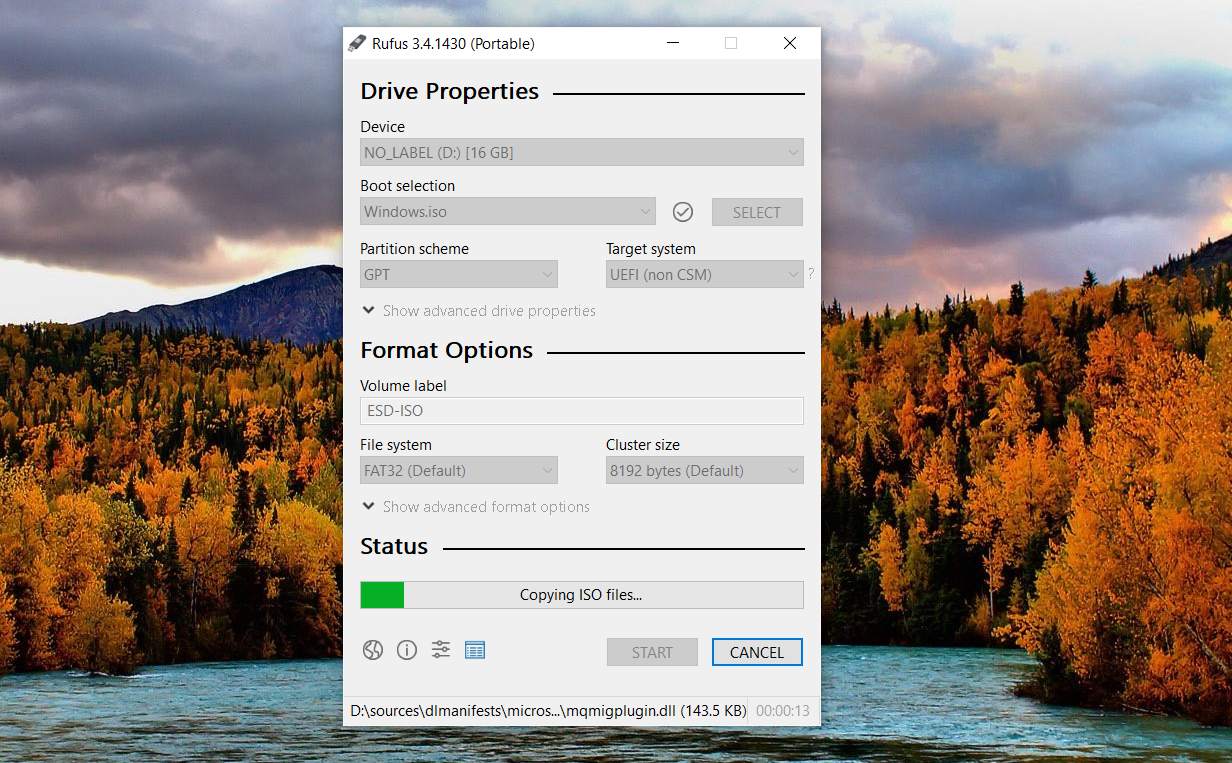1232x763 pixels.
Task: Open the language selection globe
Action: coord(373,650)
